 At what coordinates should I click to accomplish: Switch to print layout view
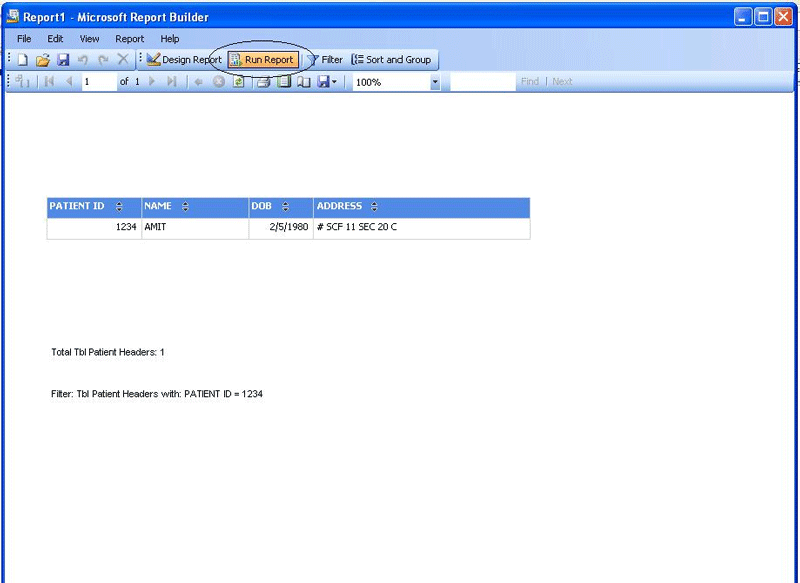coord(284,82)
